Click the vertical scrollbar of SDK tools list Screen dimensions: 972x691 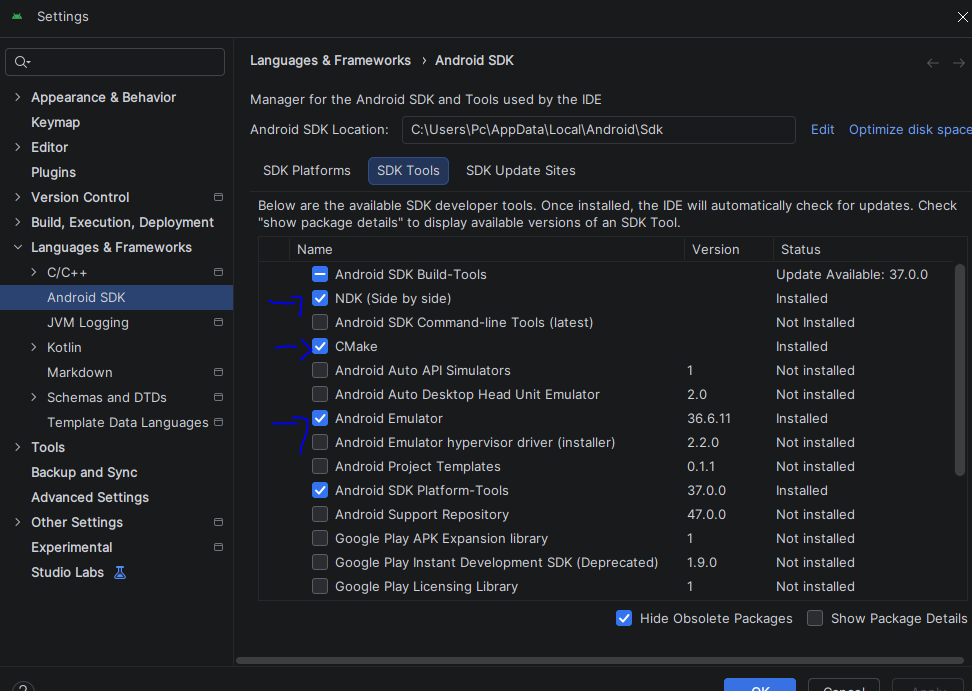[960, 370]
